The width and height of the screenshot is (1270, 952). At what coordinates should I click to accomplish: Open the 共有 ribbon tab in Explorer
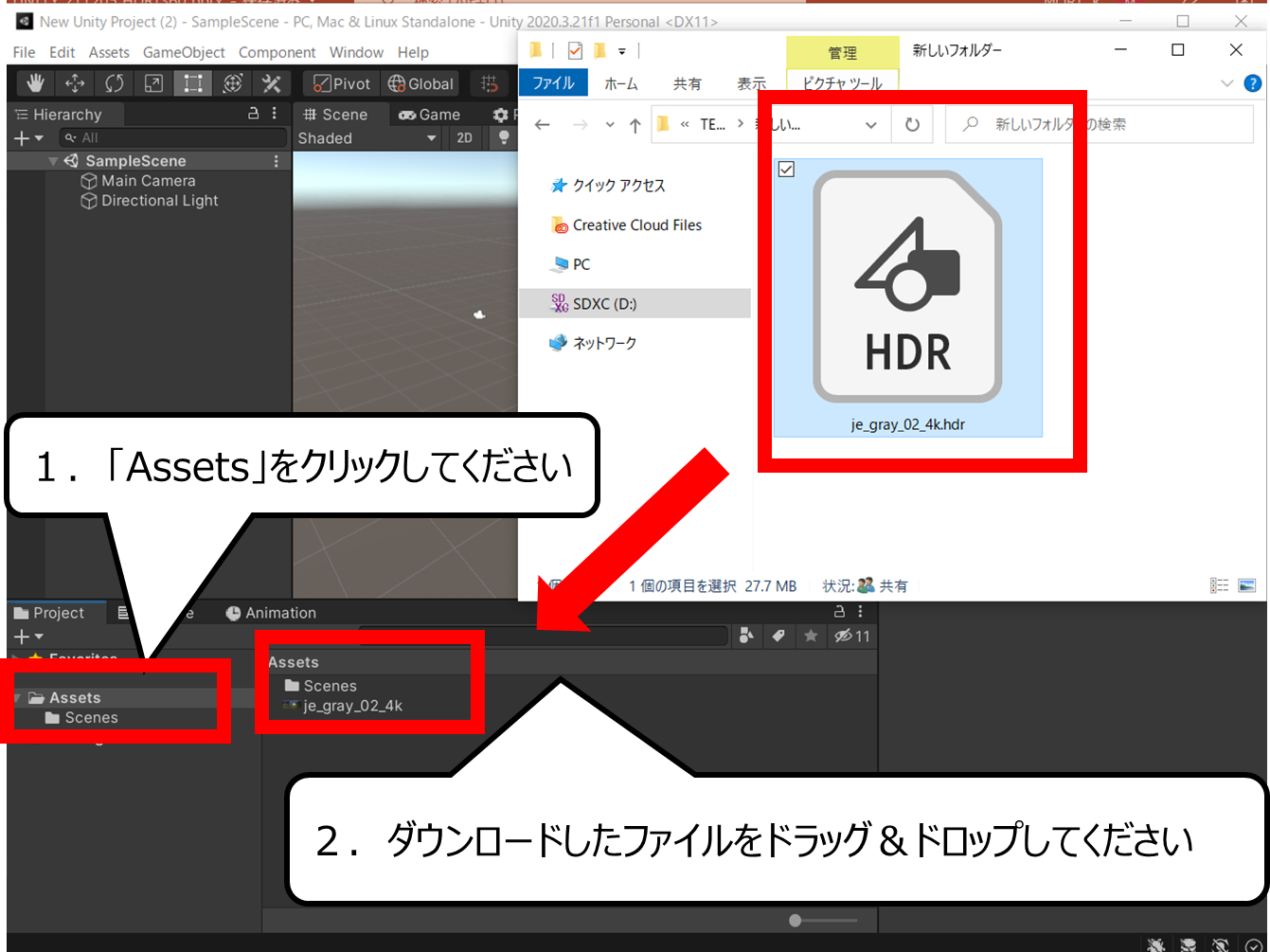click(x=688, y=83)
